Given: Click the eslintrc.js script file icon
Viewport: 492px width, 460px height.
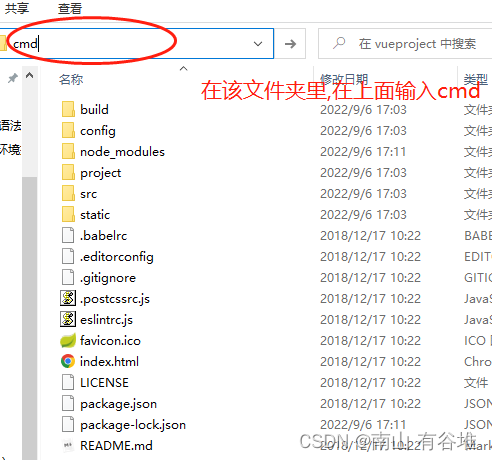Looking at the screenshot, I should [68, 319].
